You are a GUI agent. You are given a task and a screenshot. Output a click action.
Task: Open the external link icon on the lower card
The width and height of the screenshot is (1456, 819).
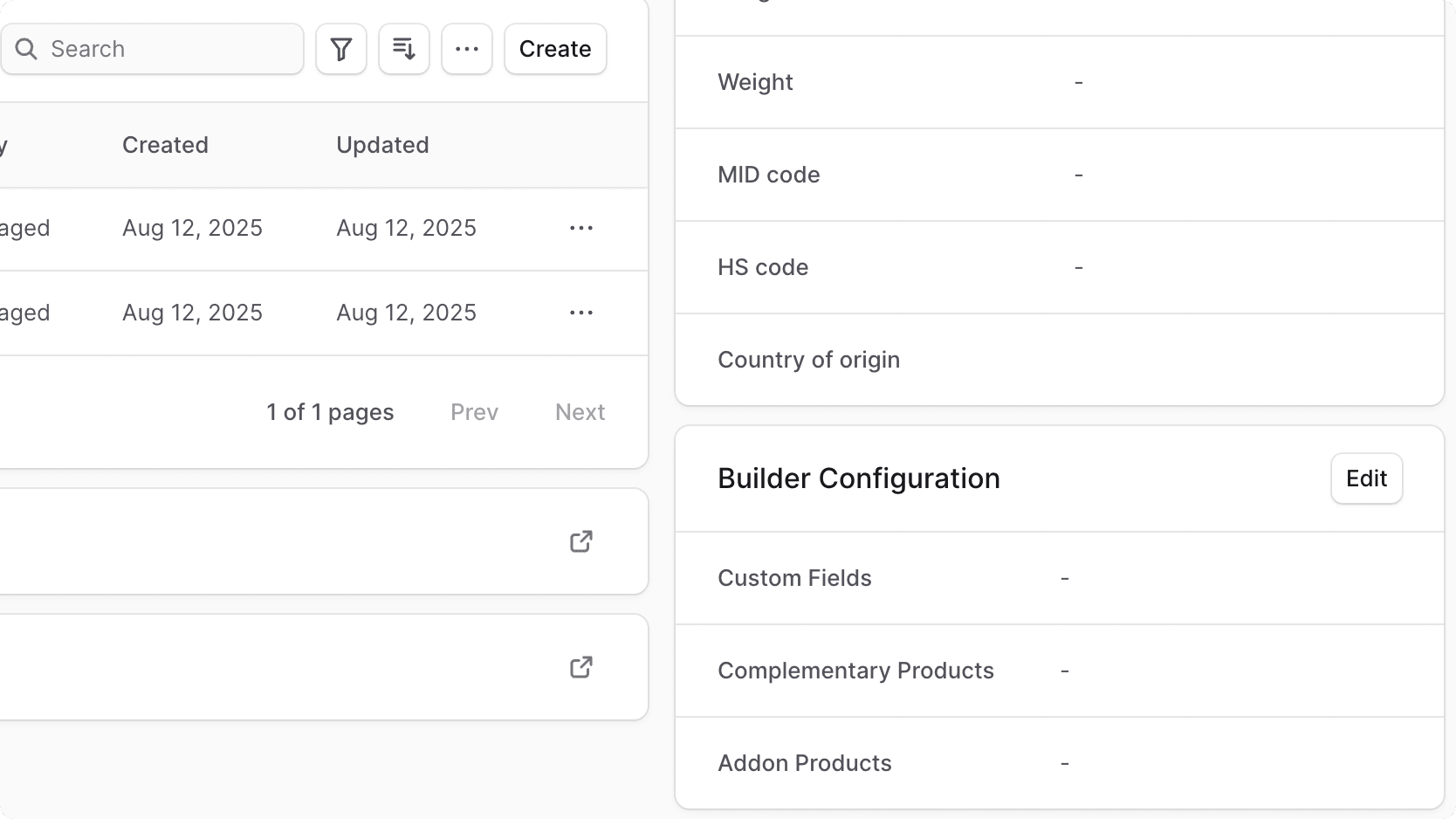point(580,667)
